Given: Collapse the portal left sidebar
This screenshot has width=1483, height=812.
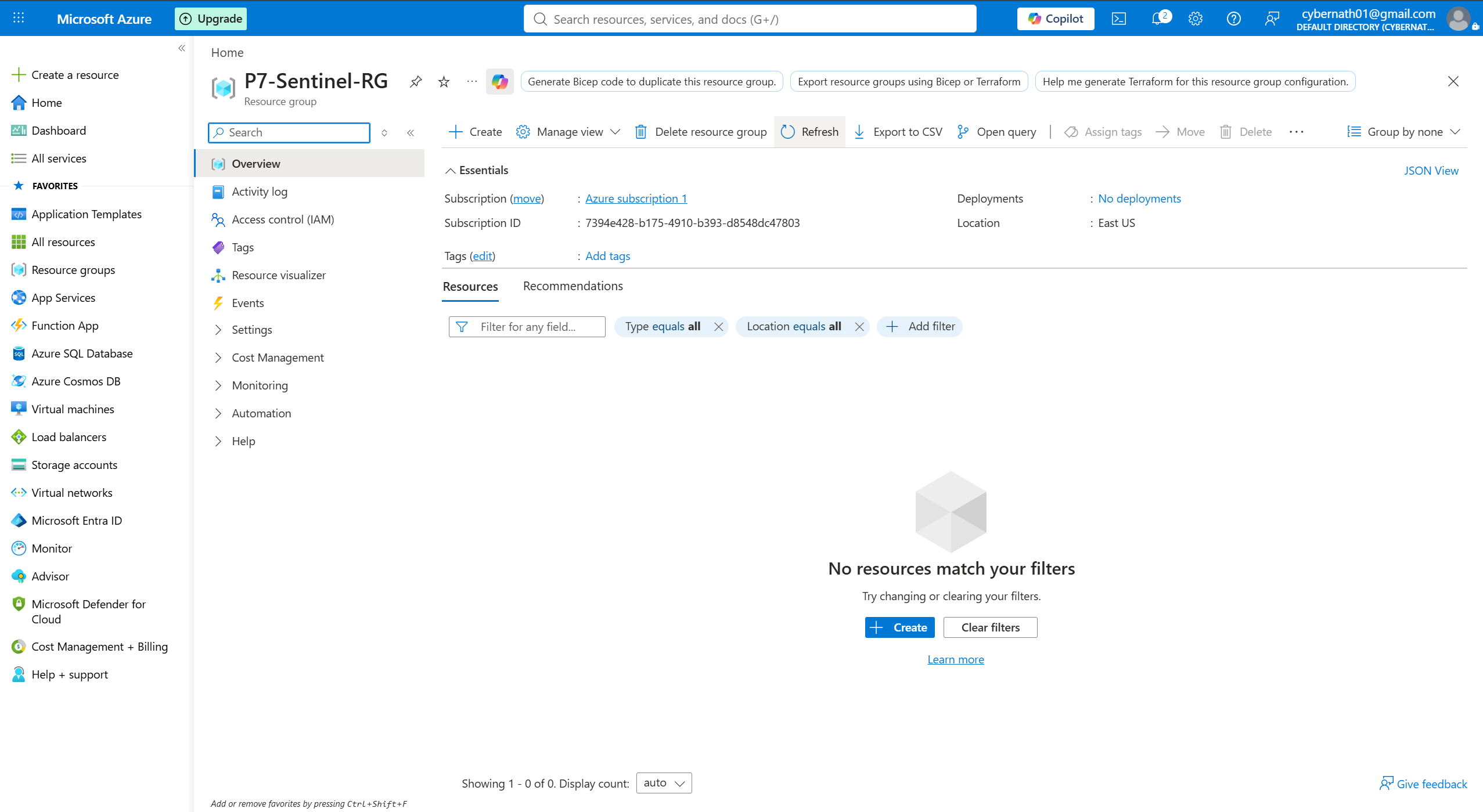Looking at the screenshot, I should click(x=182, y=48).
